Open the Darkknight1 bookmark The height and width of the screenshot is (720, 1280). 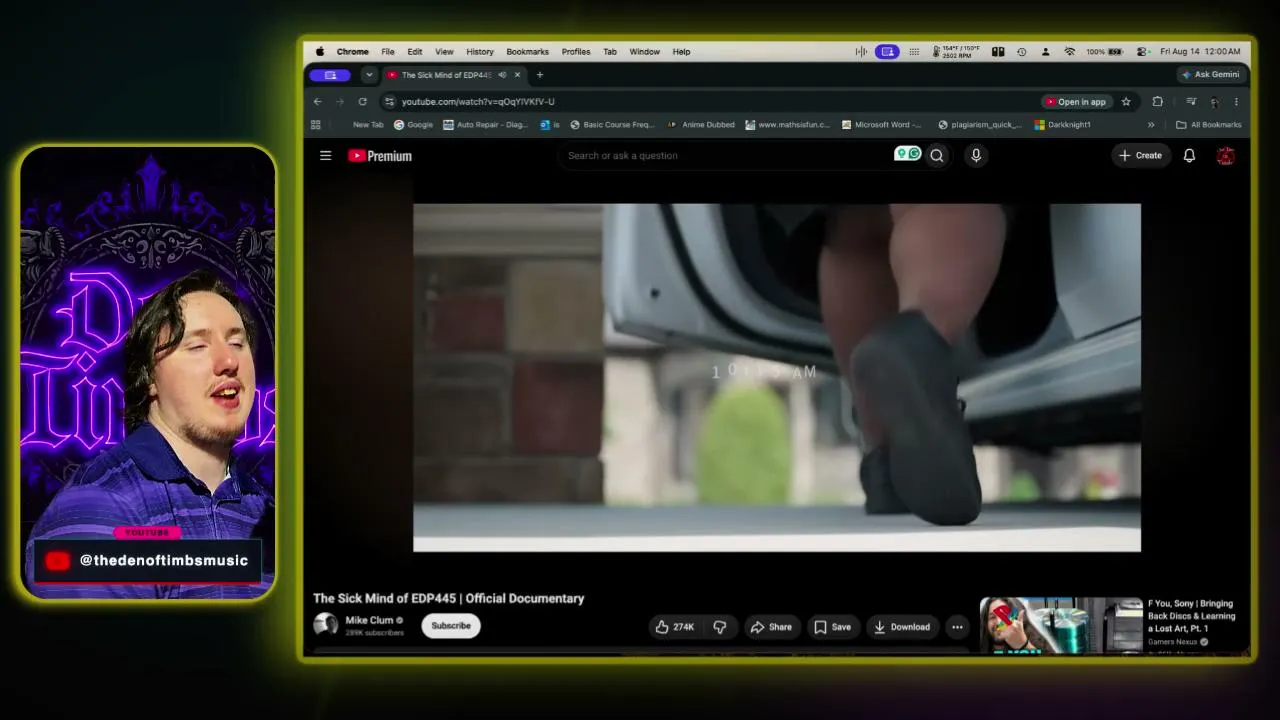point(1062,125)
